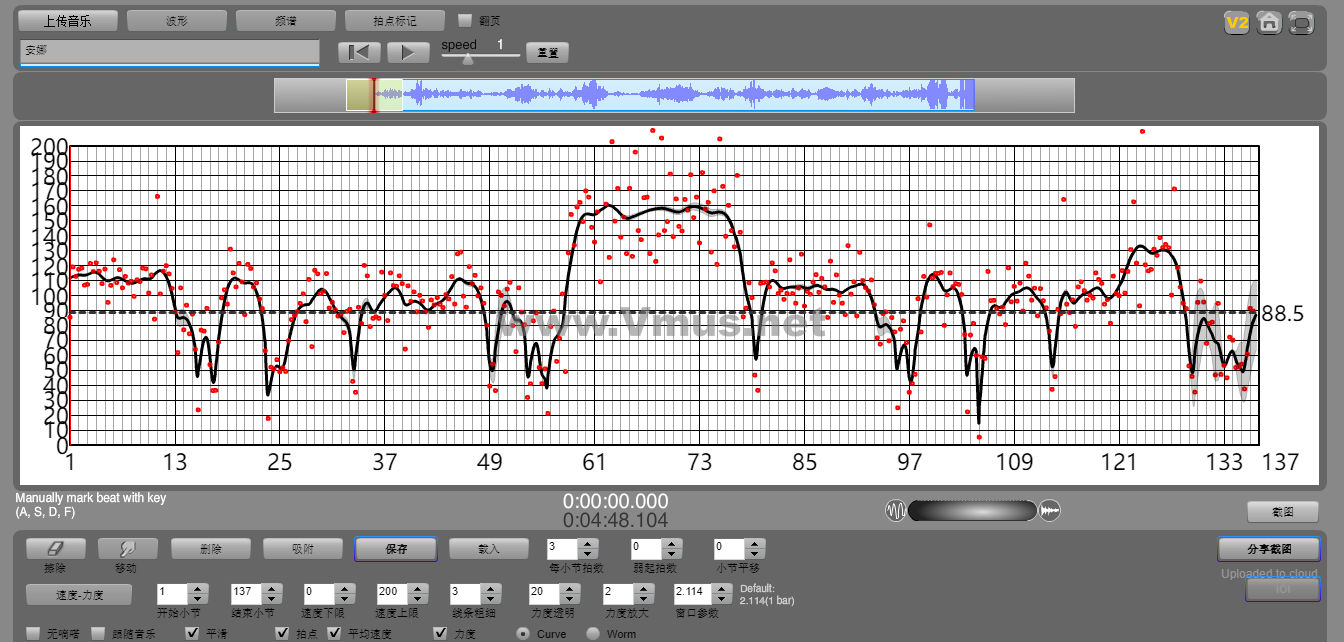Play the loaded music
1344x642 pixels.
pyautogui.click(x=408, y=52)
